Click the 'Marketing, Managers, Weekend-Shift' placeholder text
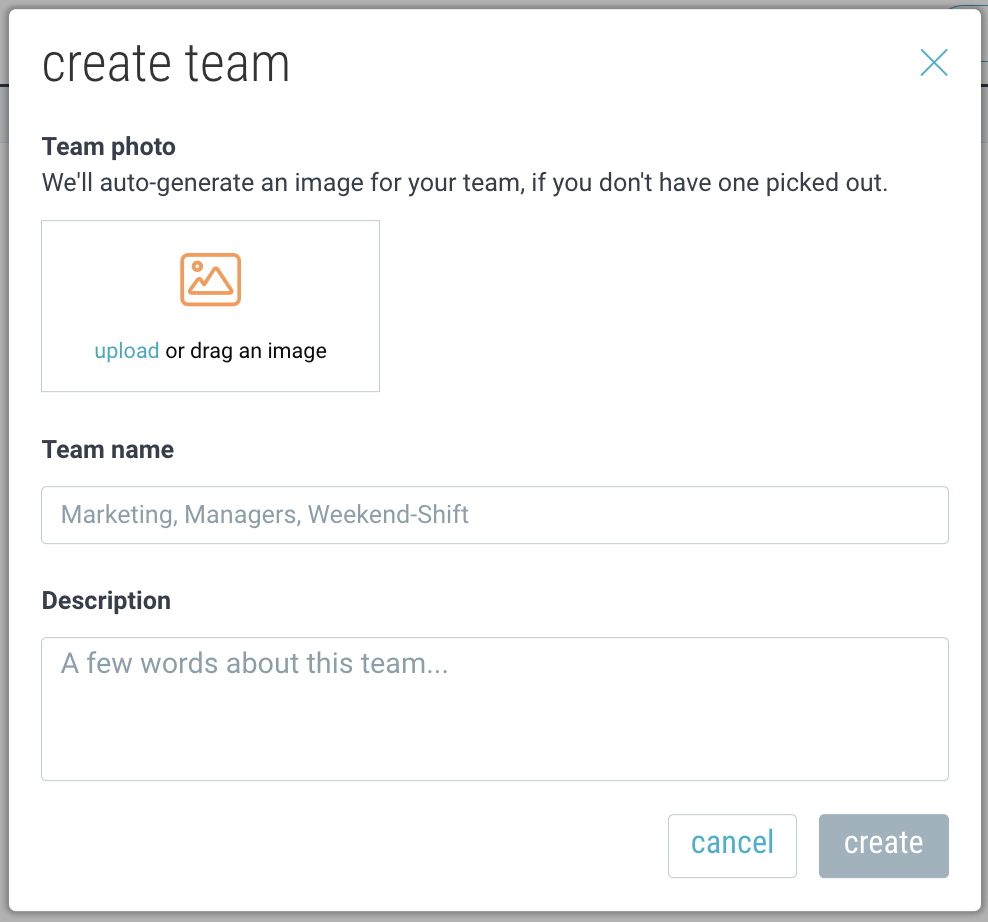Screen dimensions: 988x922 click(x=265, y=515)
